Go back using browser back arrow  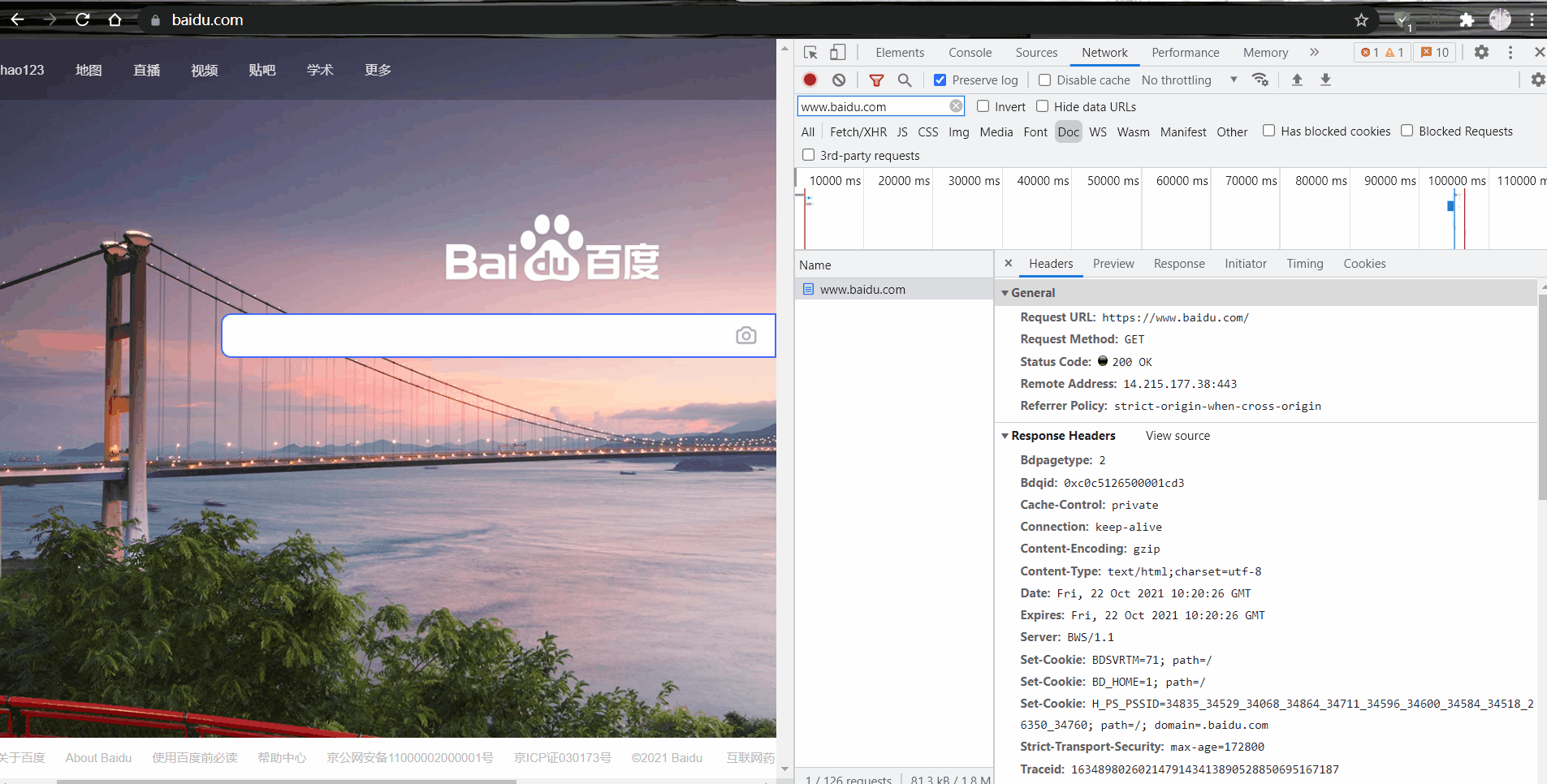17,19
